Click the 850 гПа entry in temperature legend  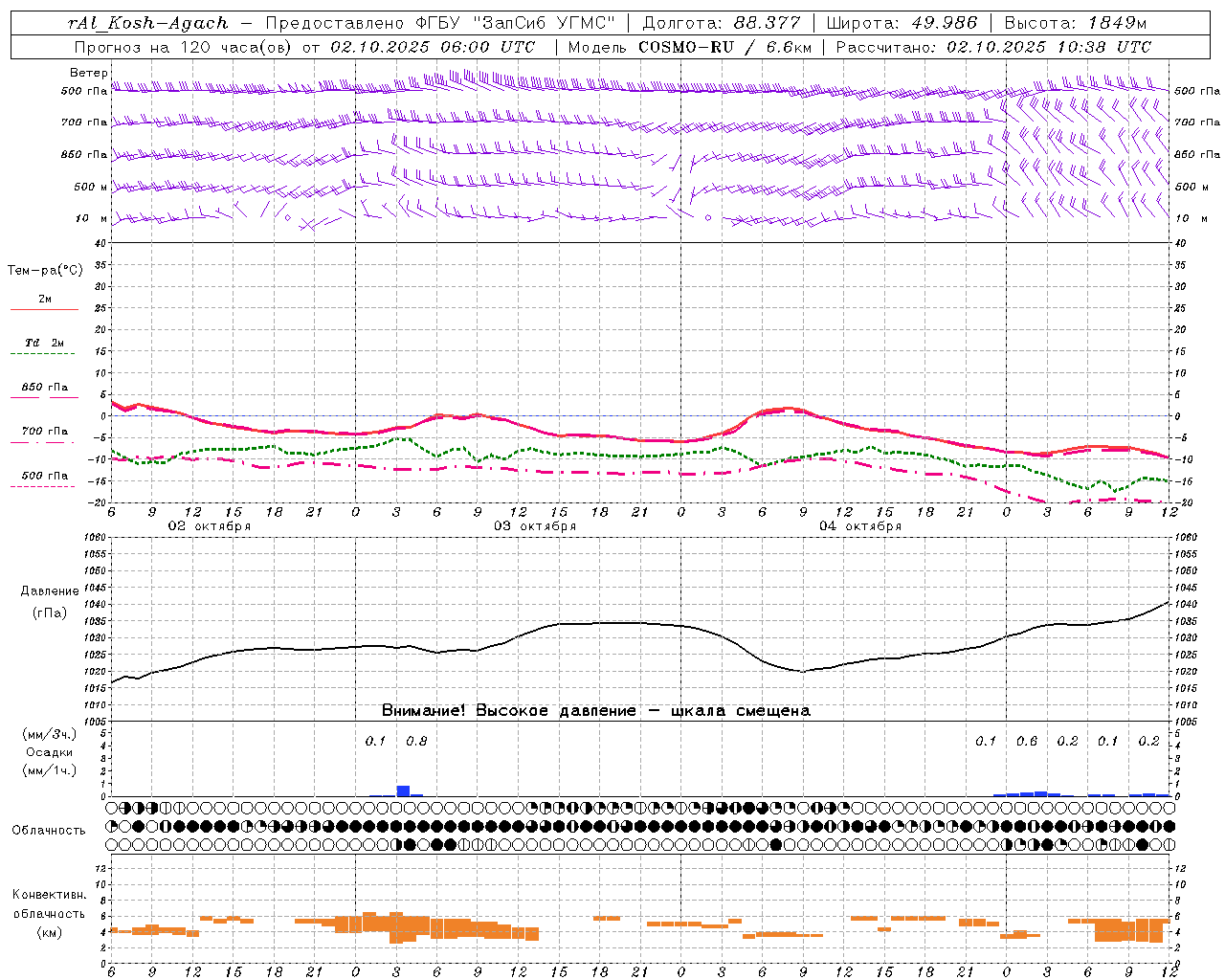[44, 388]
